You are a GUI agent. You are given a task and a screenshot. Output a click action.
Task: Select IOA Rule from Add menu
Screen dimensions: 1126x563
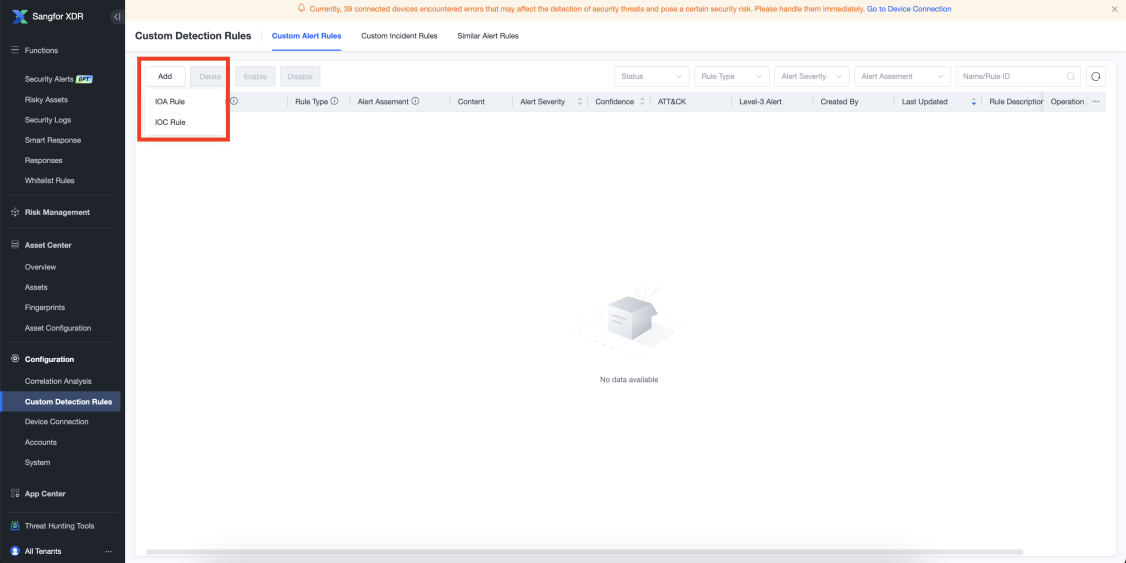(170, 102)
